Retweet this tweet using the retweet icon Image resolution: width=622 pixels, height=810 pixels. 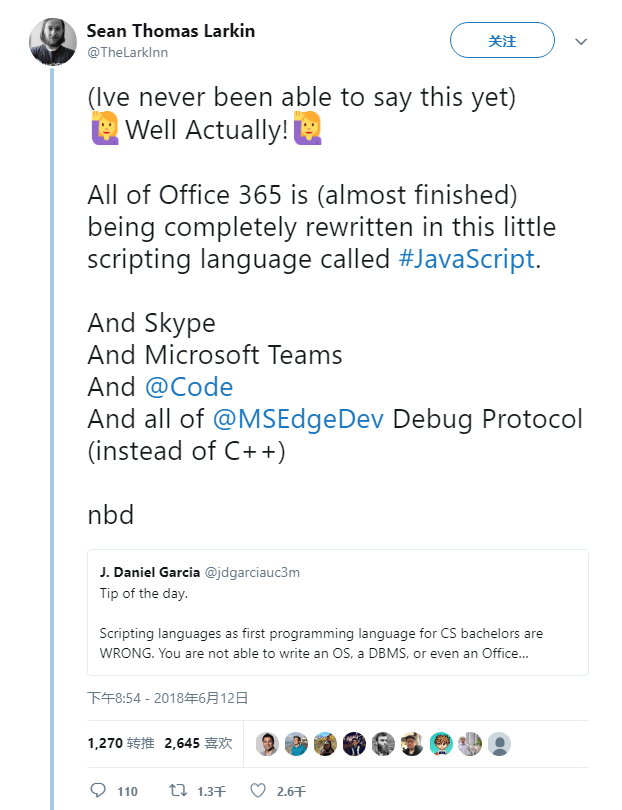coord(178,790)
